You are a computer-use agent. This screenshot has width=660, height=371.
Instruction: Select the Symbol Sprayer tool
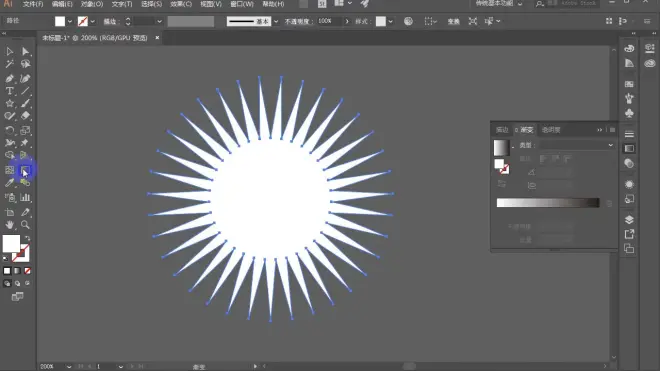click(x=9, y=198)
